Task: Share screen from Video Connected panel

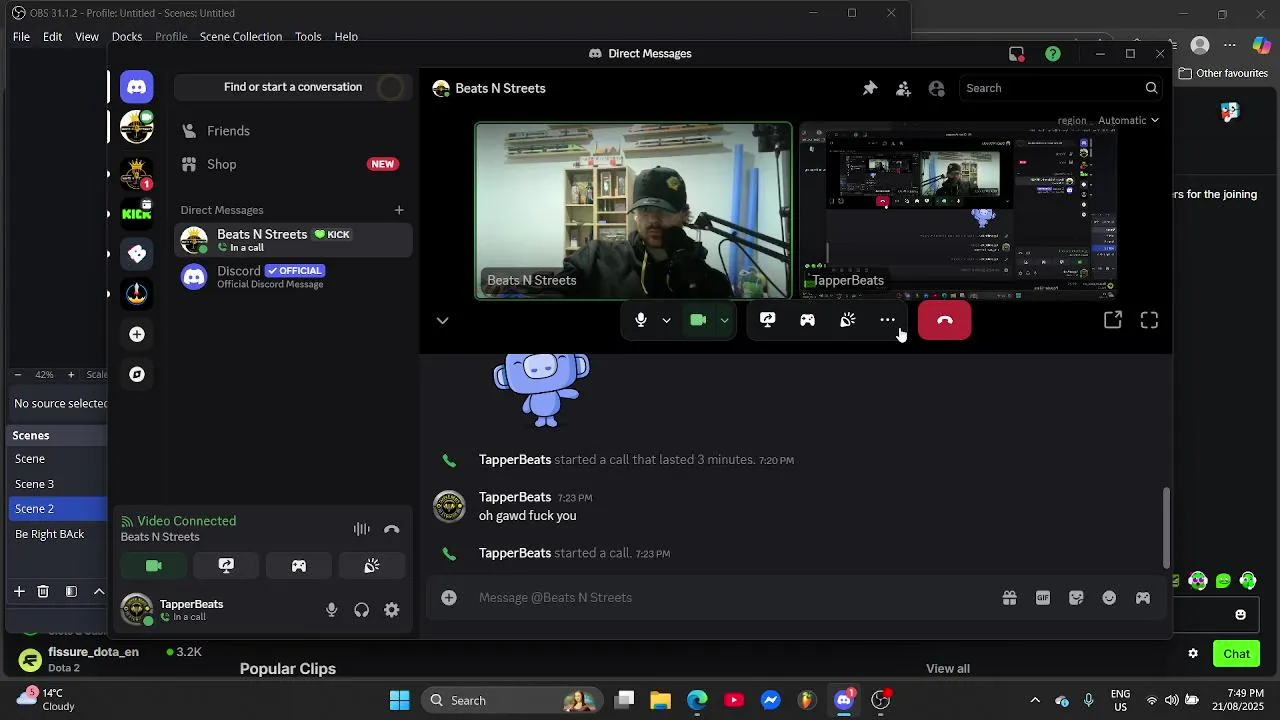Action: (226, 566)
